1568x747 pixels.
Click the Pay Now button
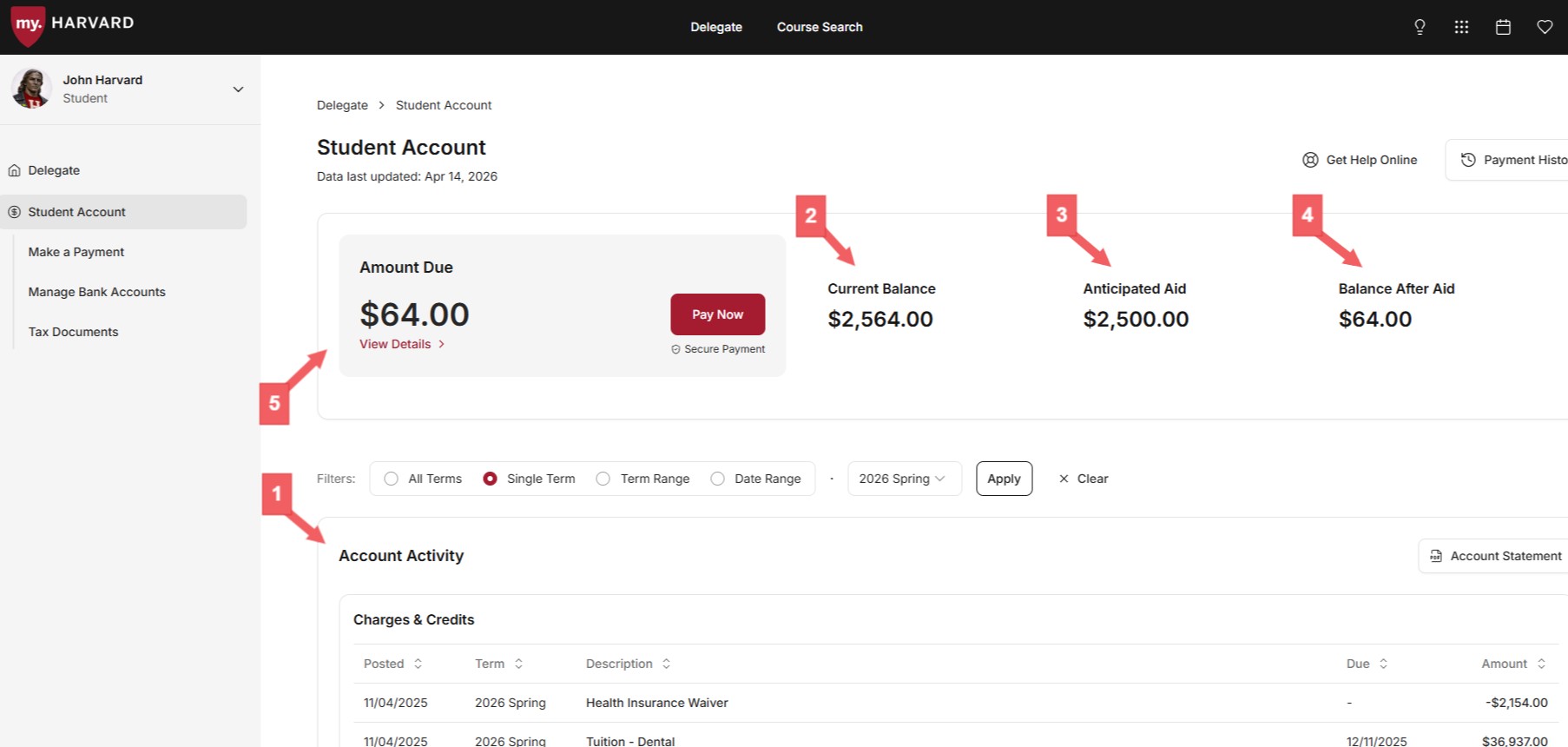717,314
